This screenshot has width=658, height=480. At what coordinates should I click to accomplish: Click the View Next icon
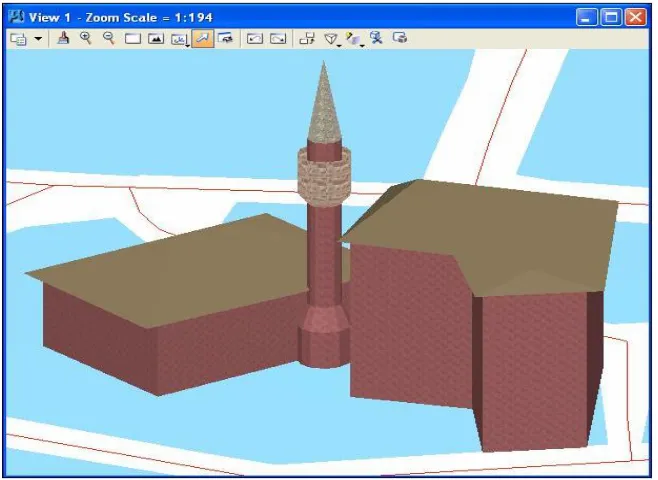click(278, 39)
